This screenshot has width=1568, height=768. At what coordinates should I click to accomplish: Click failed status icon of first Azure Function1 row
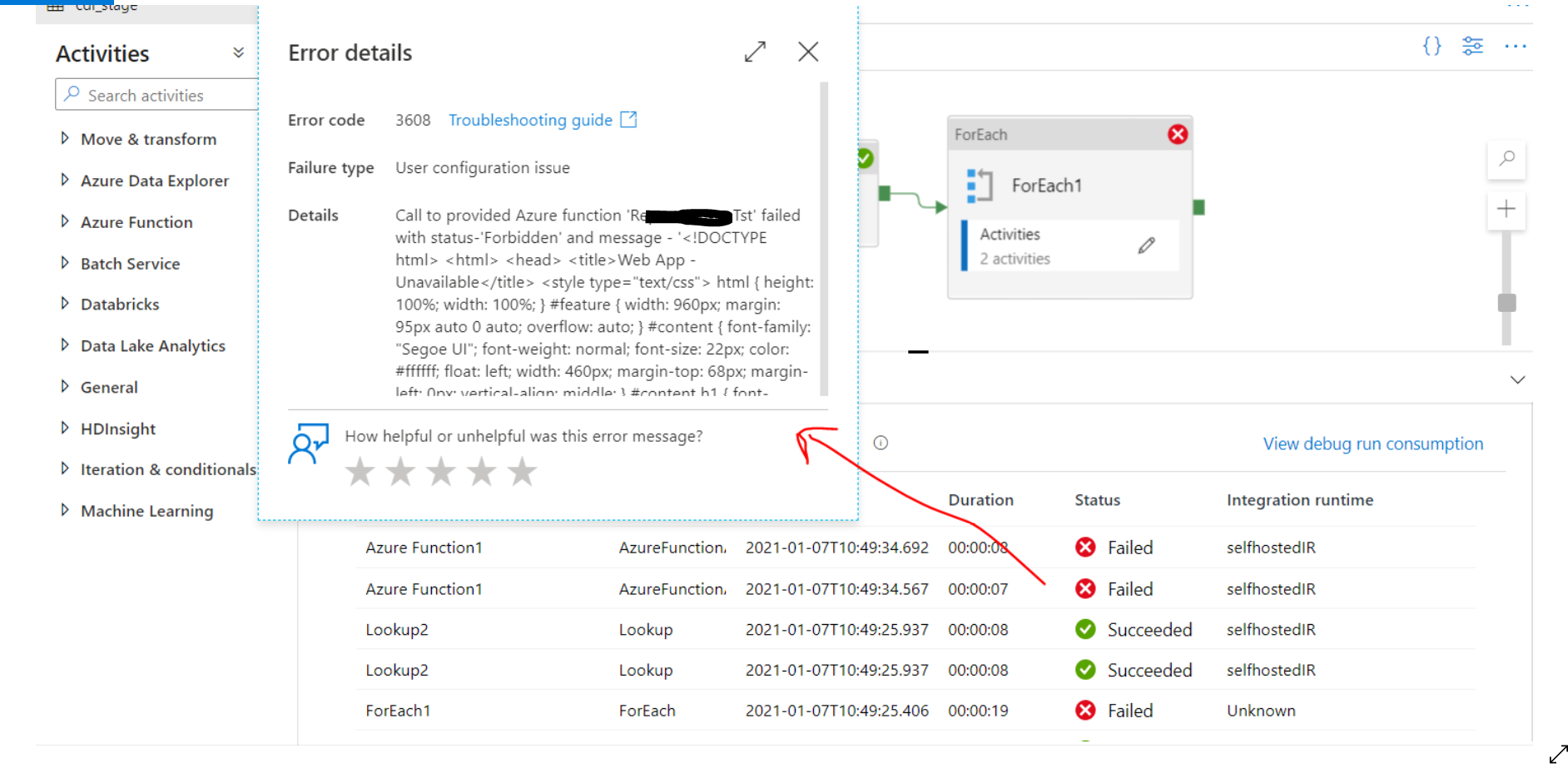pos(1085,547)
